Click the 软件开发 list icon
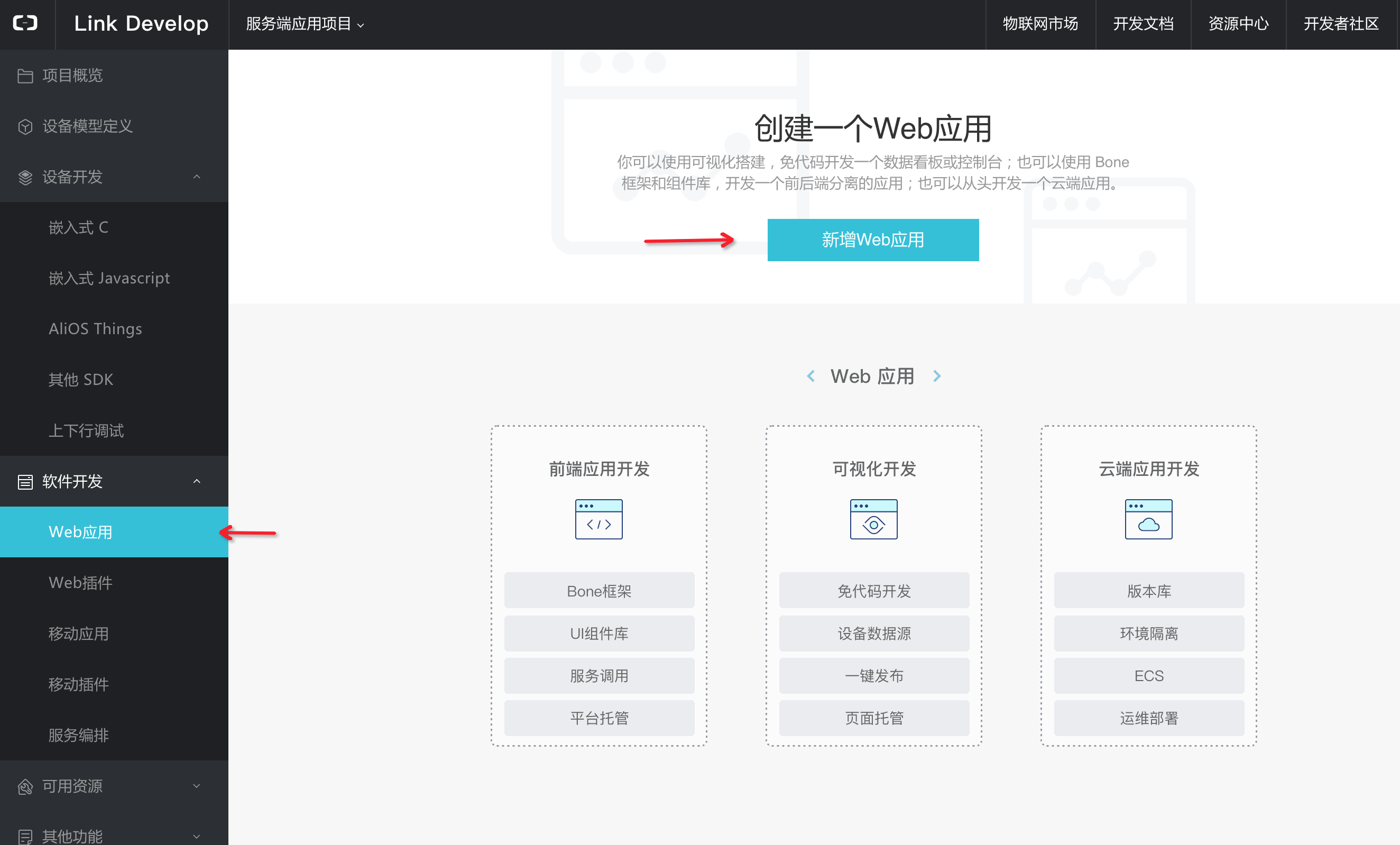 [25, 482]
